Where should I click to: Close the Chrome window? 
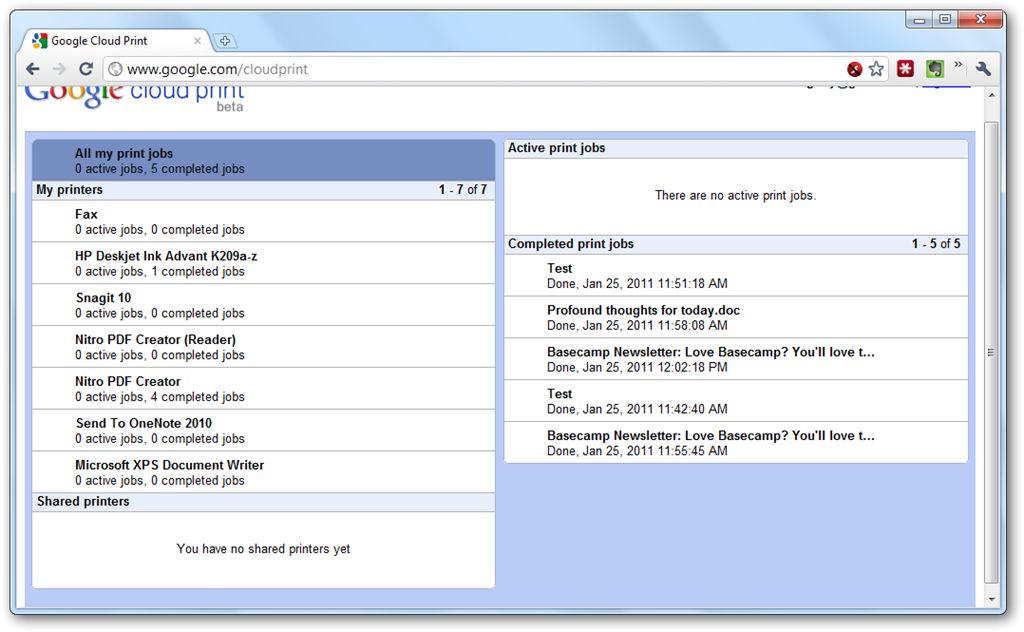point(980,20)
